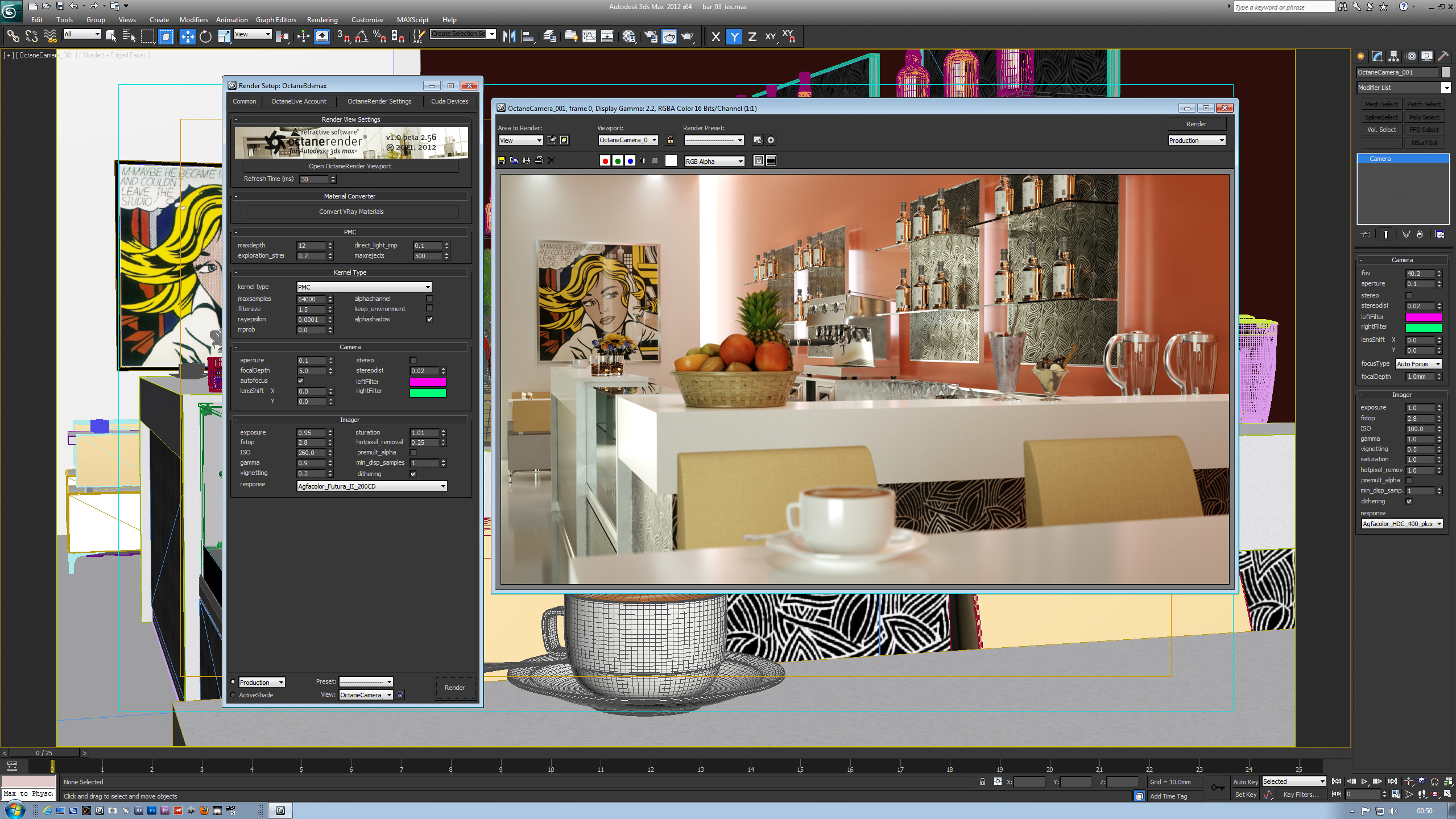The width and height of the screenshot is (1456, 819).
Task: Open the response Agfacolor_Futura dropdown
Action: 372,486
